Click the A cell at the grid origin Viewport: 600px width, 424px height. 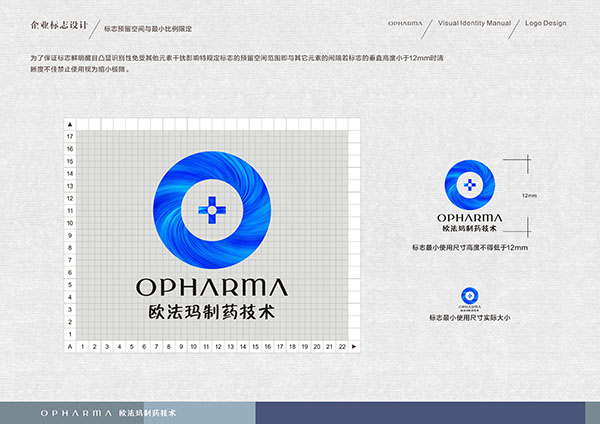tap(70, 347)
